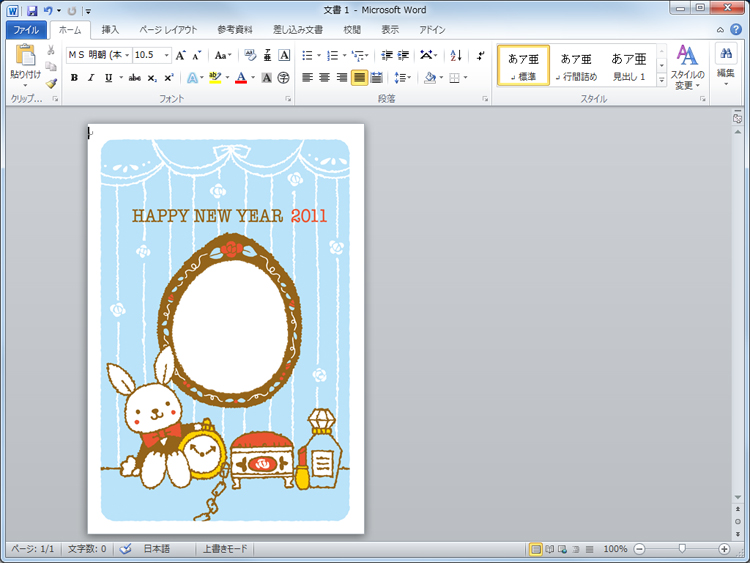
Task: Open the font name dropdown
Action: click(x=127, y=55)
